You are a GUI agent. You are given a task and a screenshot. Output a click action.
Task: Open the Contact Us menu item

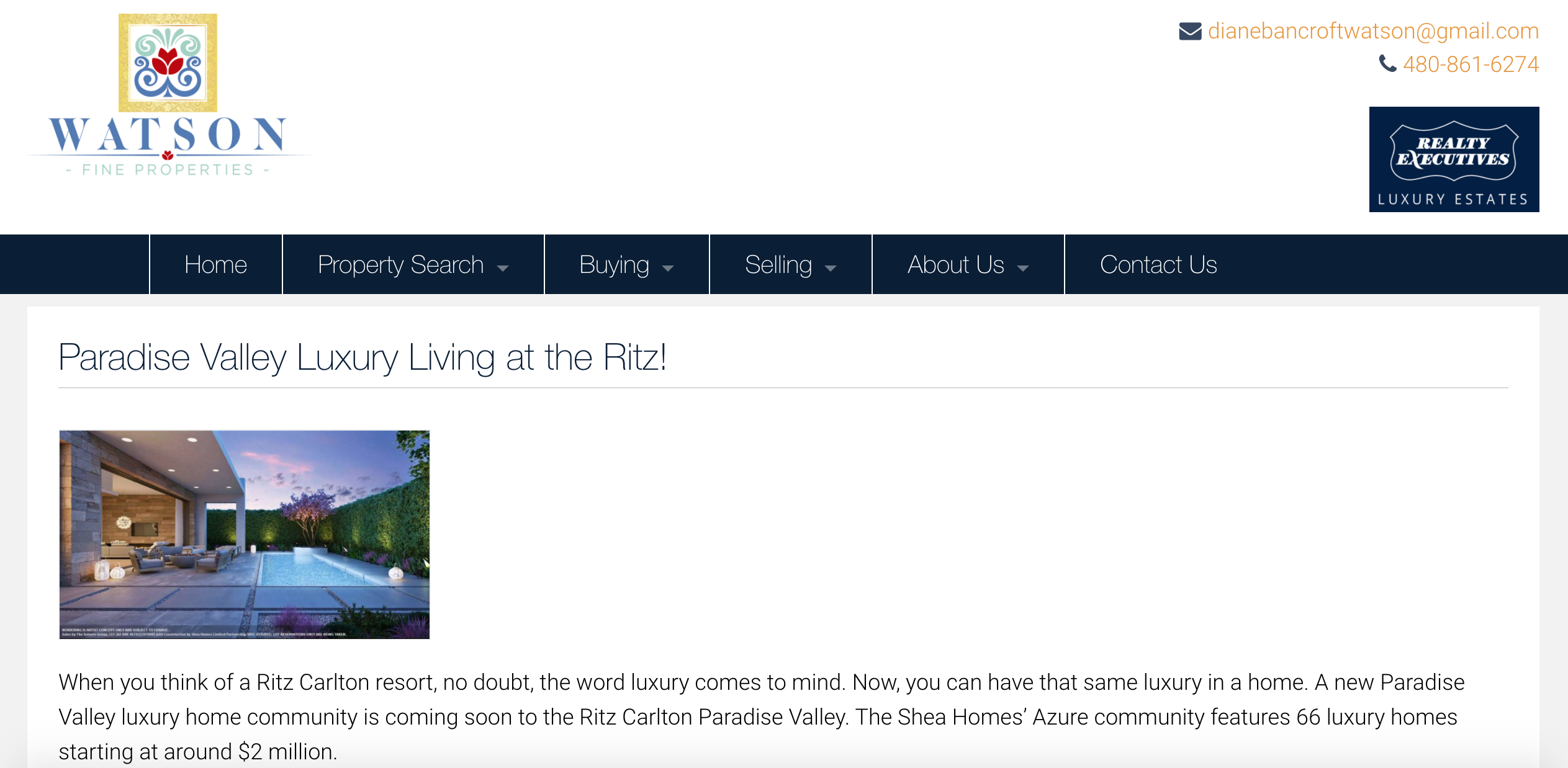click(1158, 264)
